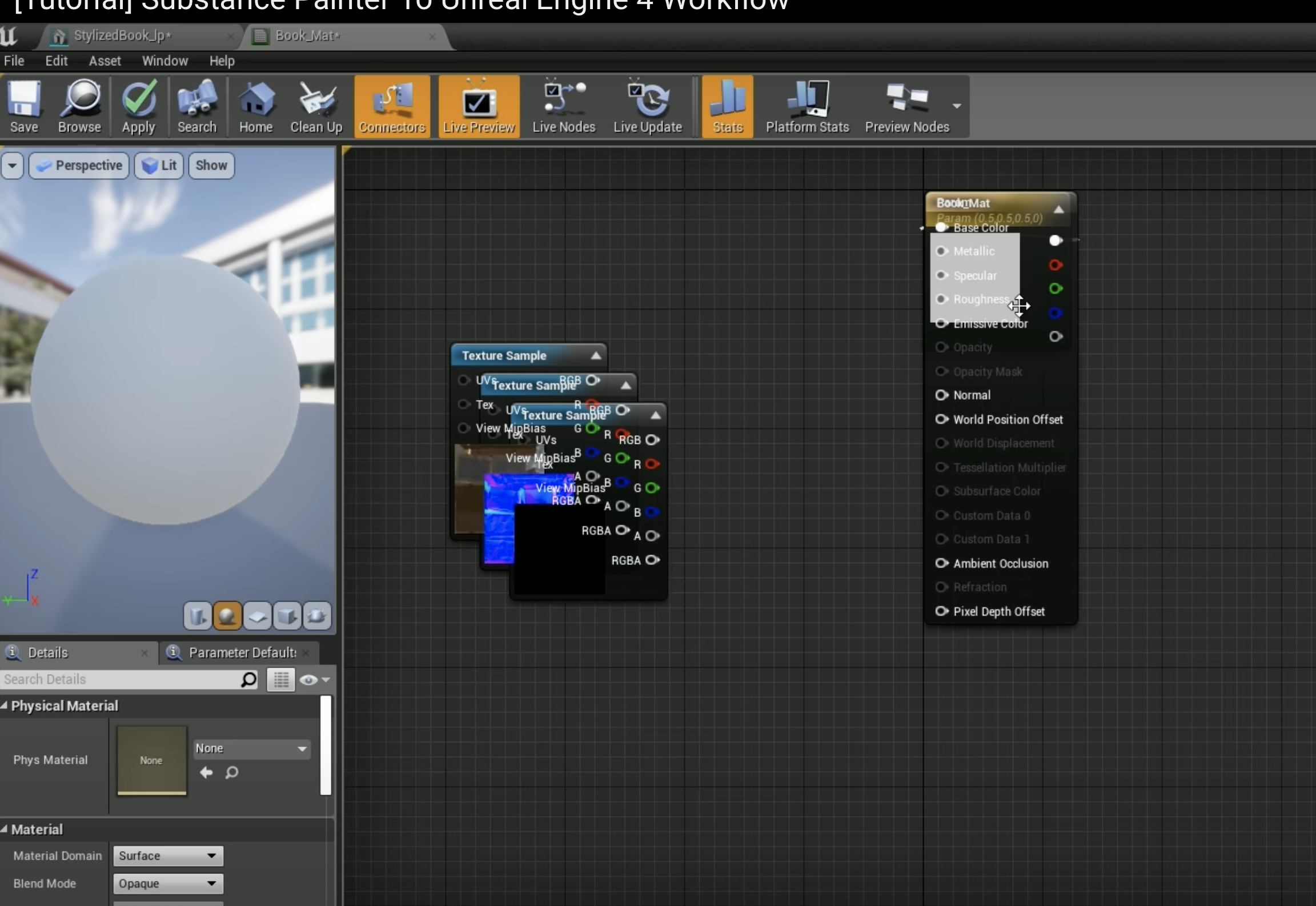This screenshot has height=906, width=1316.
Task: Click the Search Details input field
Action: (120, 679)
